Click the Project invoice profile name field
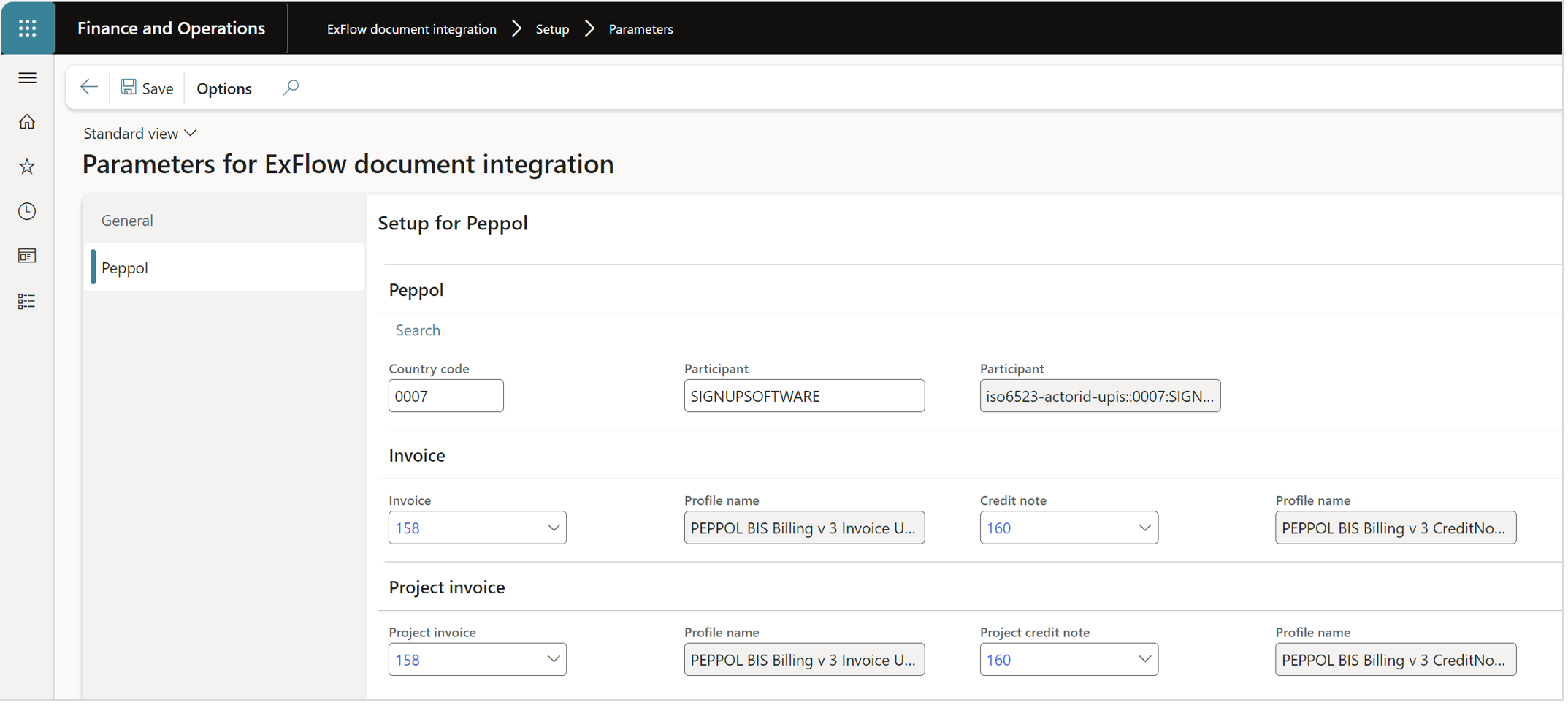This screenshot has width=1568, height=708. coord(805,660)
